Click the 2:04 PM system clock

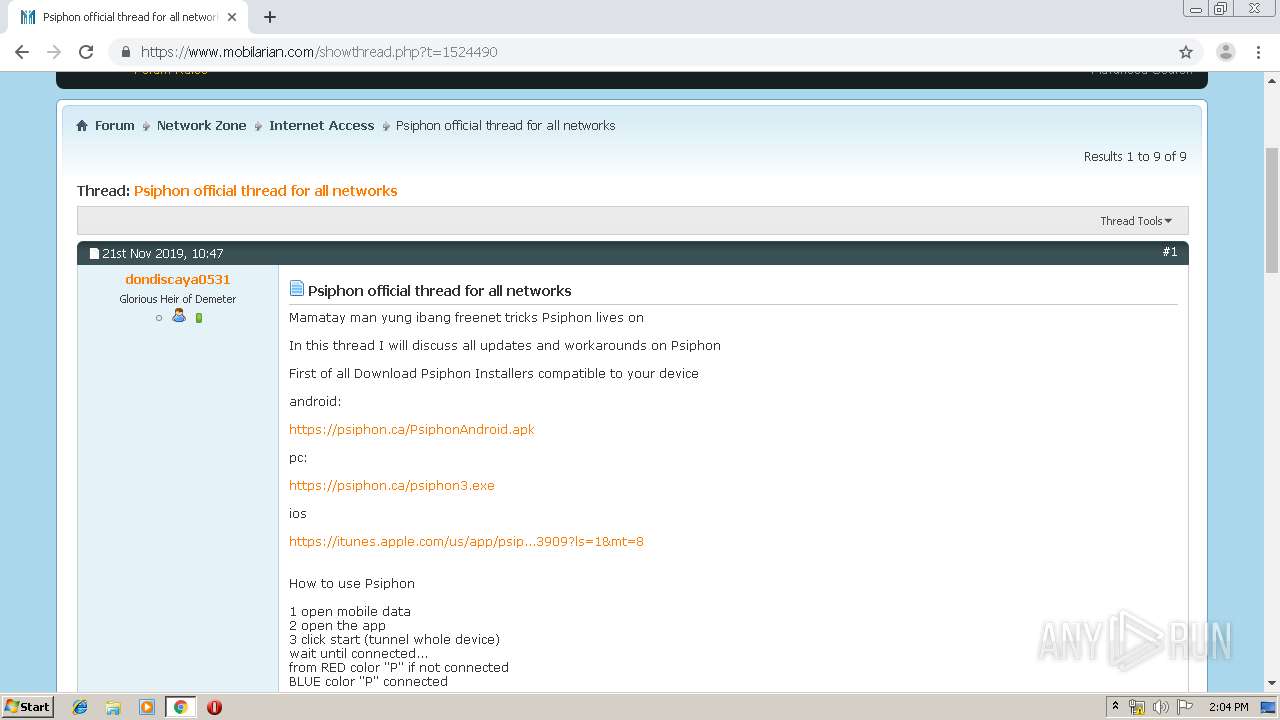click(1228, 707)
